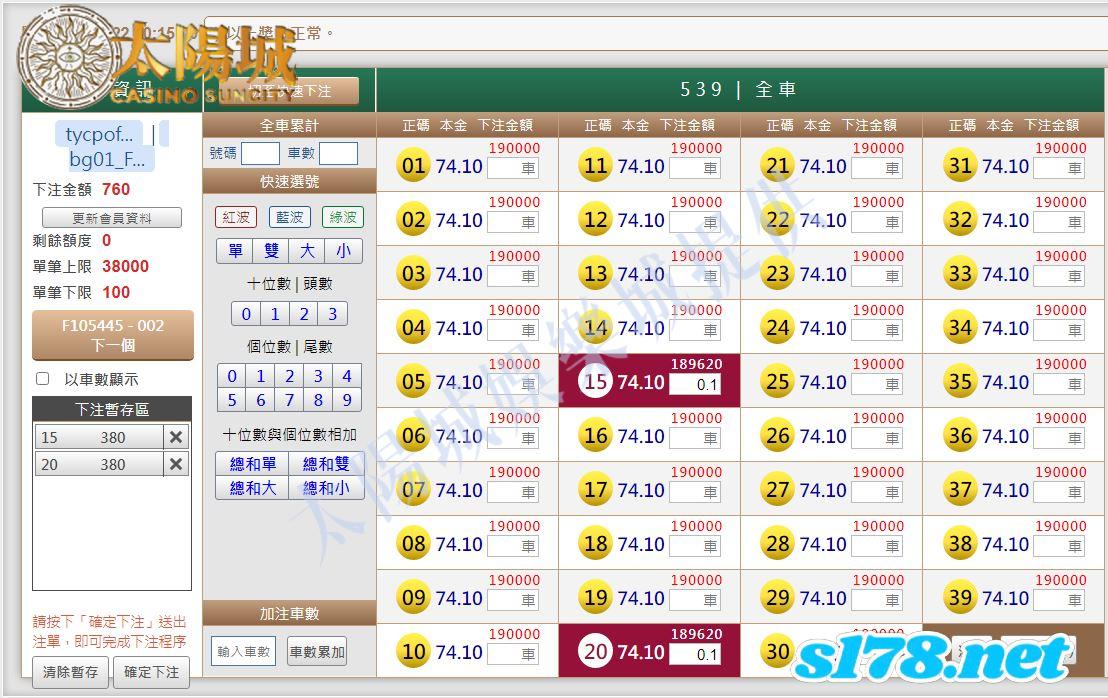Pick tens digit 0 under 十位數
Image resolution: width=1108 pixels, height=698 pixels.
point(246,314)
